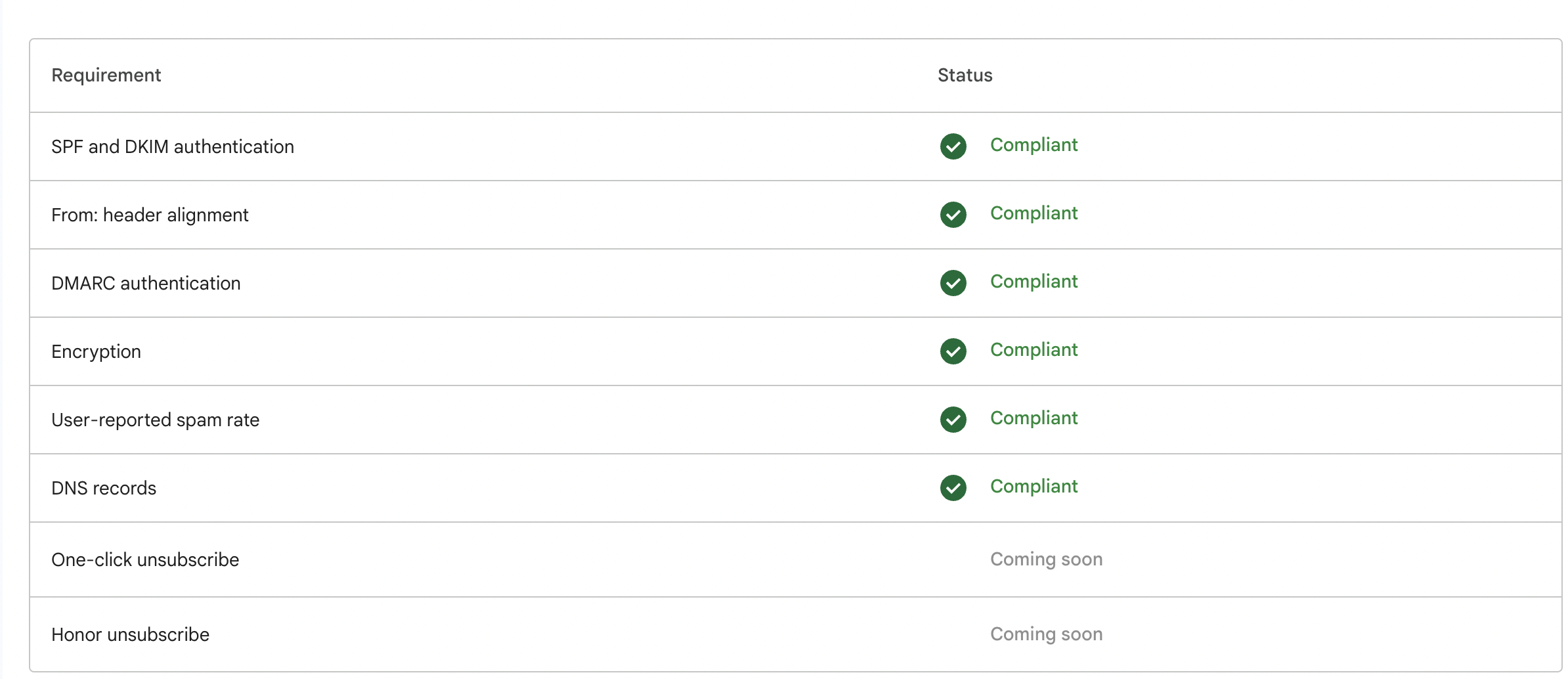Click the Honor unsubscribe requirement
This screenshot has width=1568, height=679.
(130, 634)
